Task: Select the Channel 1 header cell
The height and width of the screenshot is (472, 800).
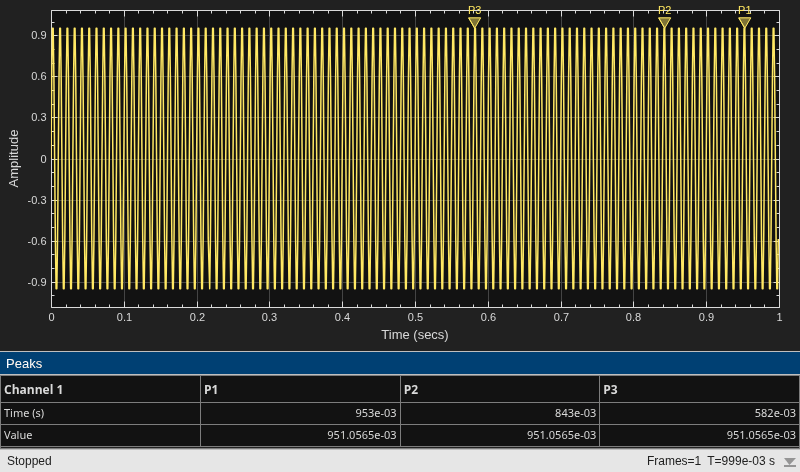Action: (101, 389)
